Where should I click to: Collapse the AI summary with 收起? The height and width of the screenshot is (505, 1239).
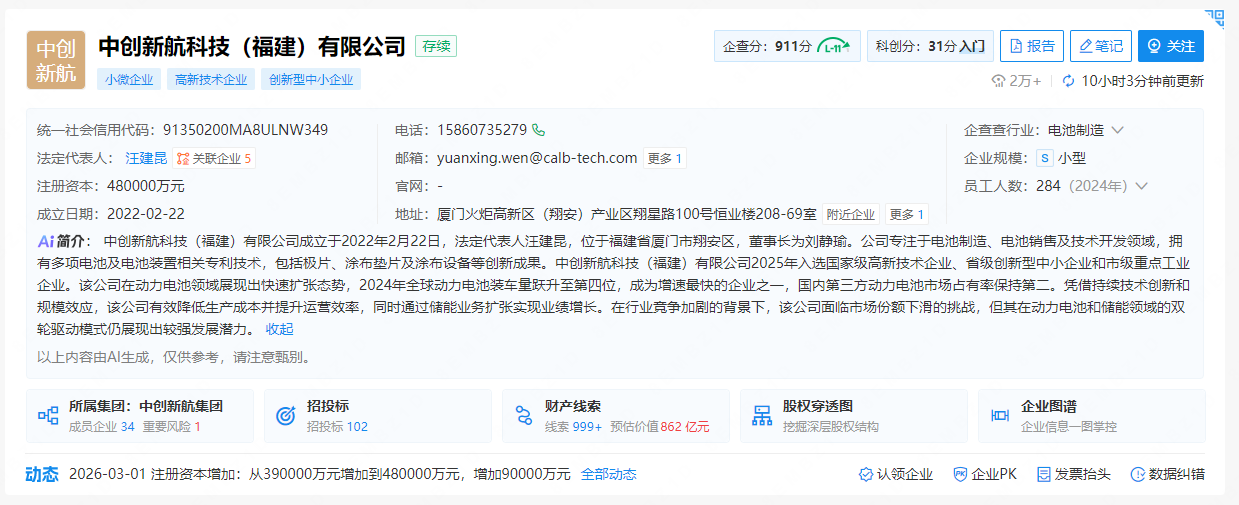click(279, 329)
